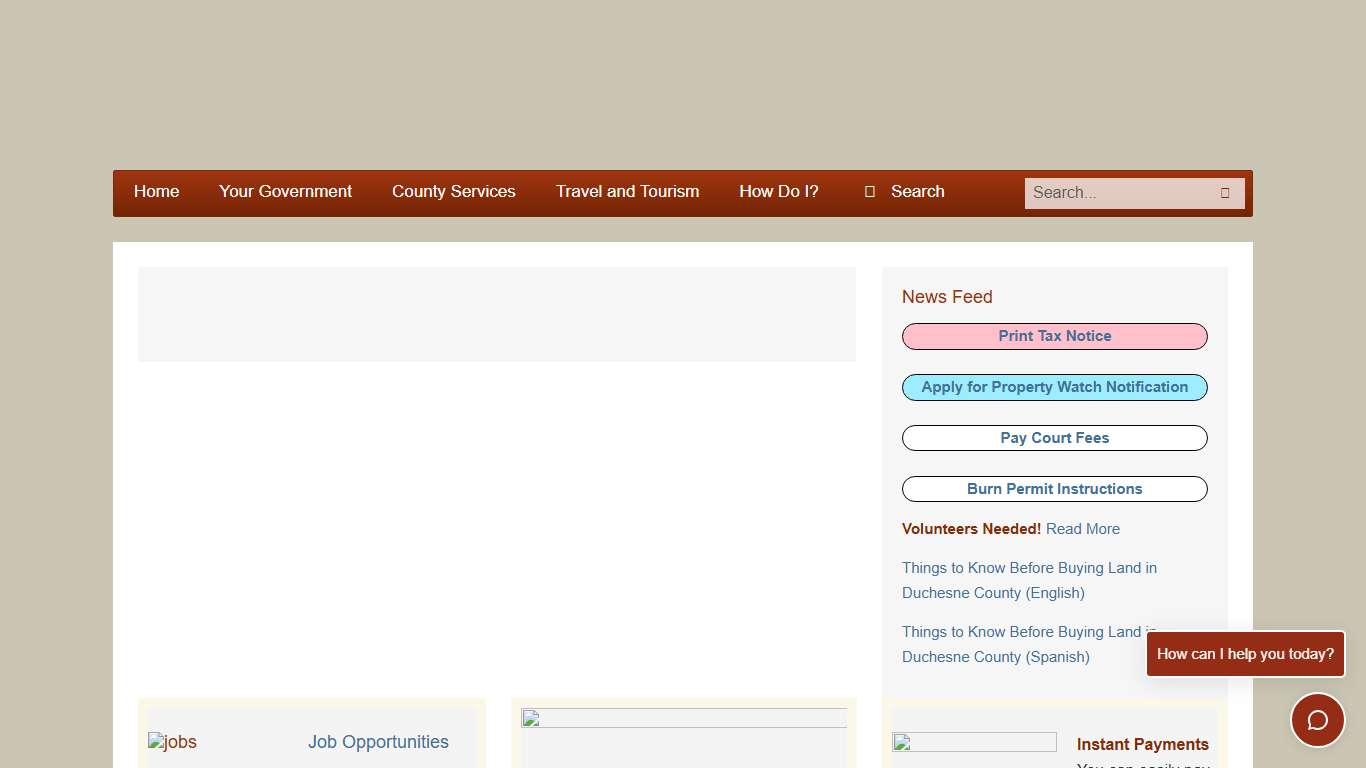Expand the Travel and Tourism menu
This screenshot has width=1366, height=768.
[627, 192]
